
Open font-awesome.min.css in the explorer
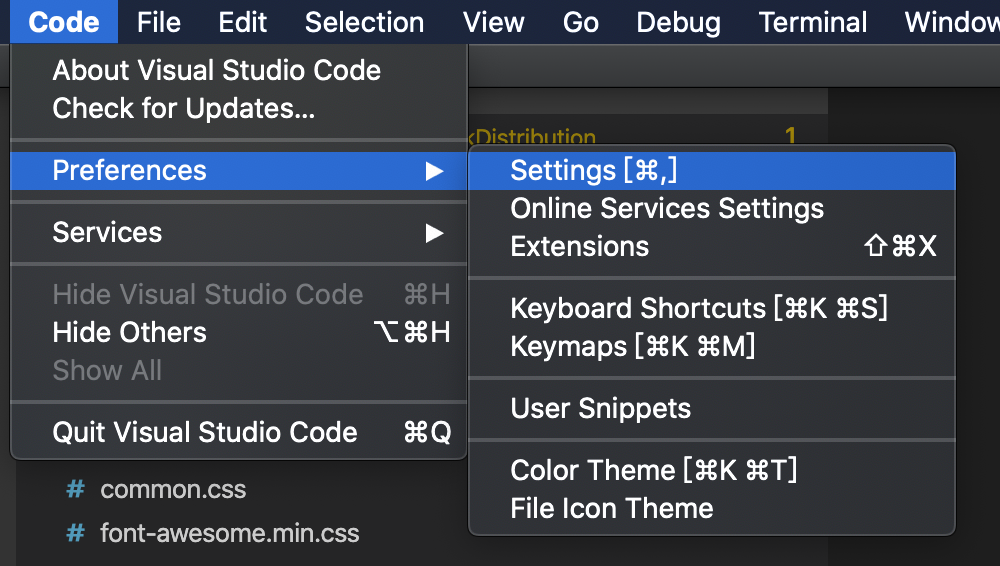[230, 533]
